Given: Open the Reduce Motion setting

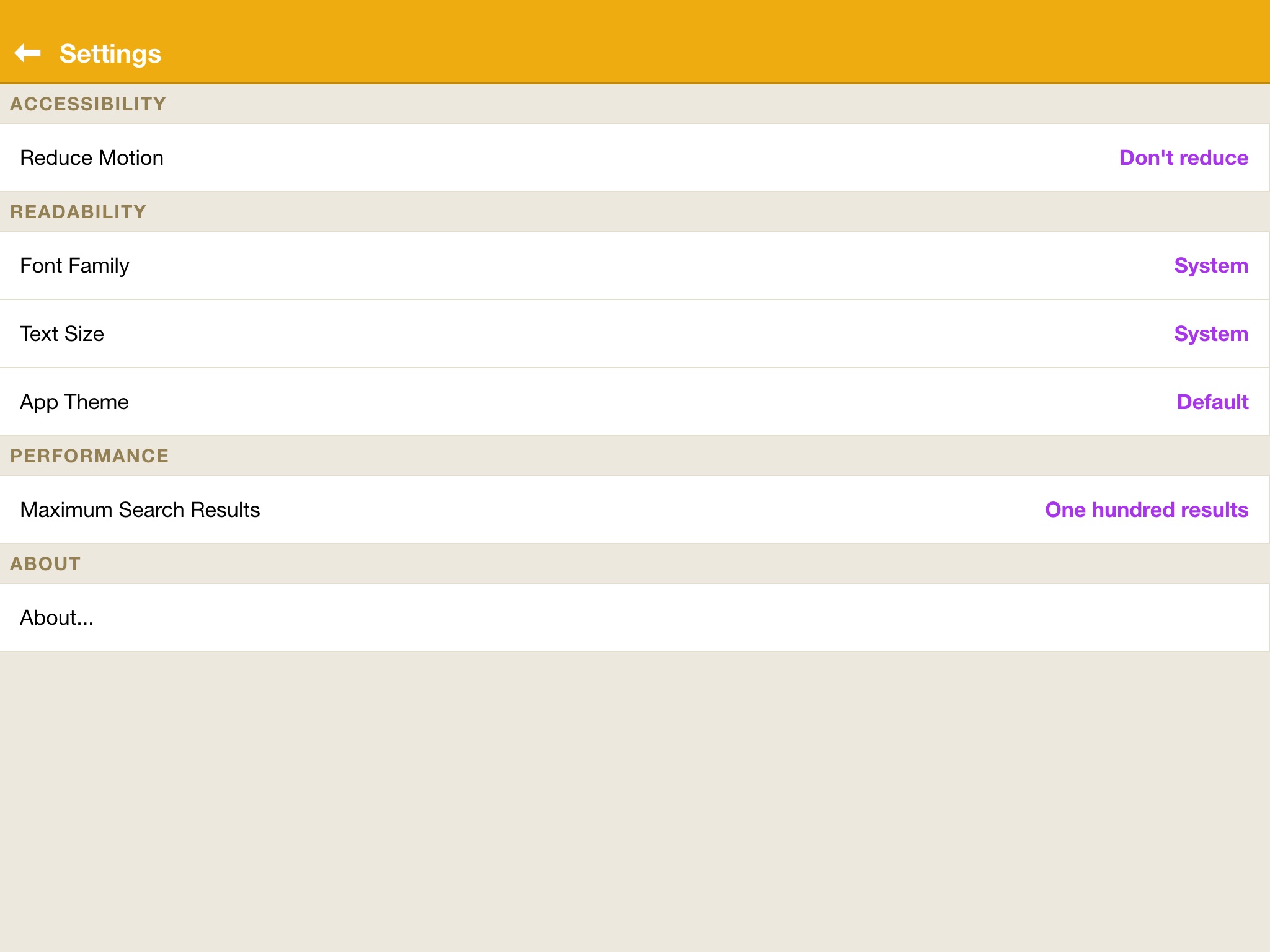Looking at the screenshot, I should (x=92, y=158).
